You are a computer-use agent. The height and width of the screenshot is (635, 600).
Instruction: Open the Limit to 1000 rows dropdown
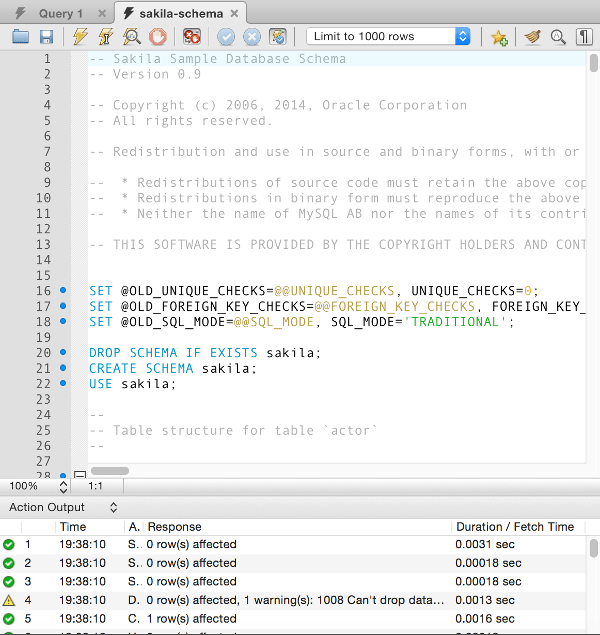pyautogui.click(x=388, y=36)
